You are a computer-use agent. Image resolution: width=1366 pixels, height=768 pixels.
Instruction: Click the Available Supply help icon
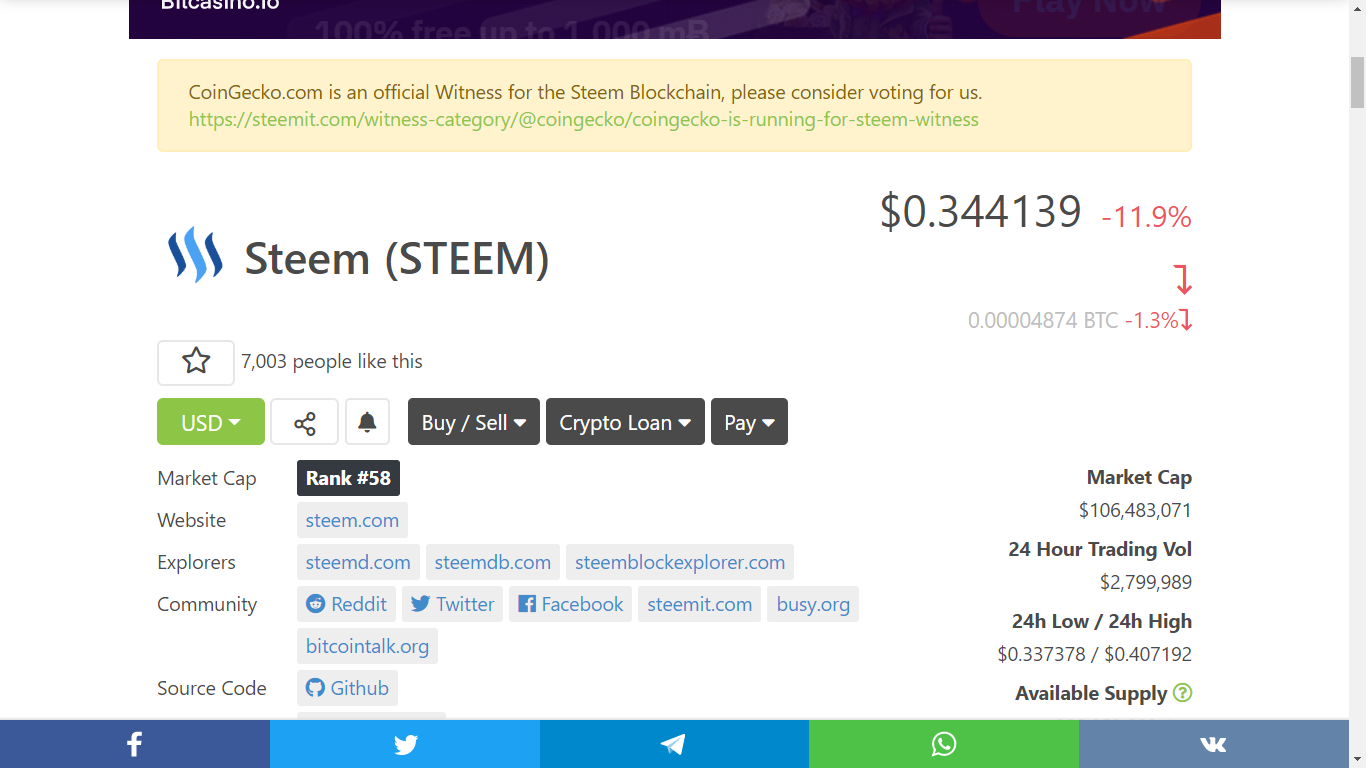tap(1182, 693)
